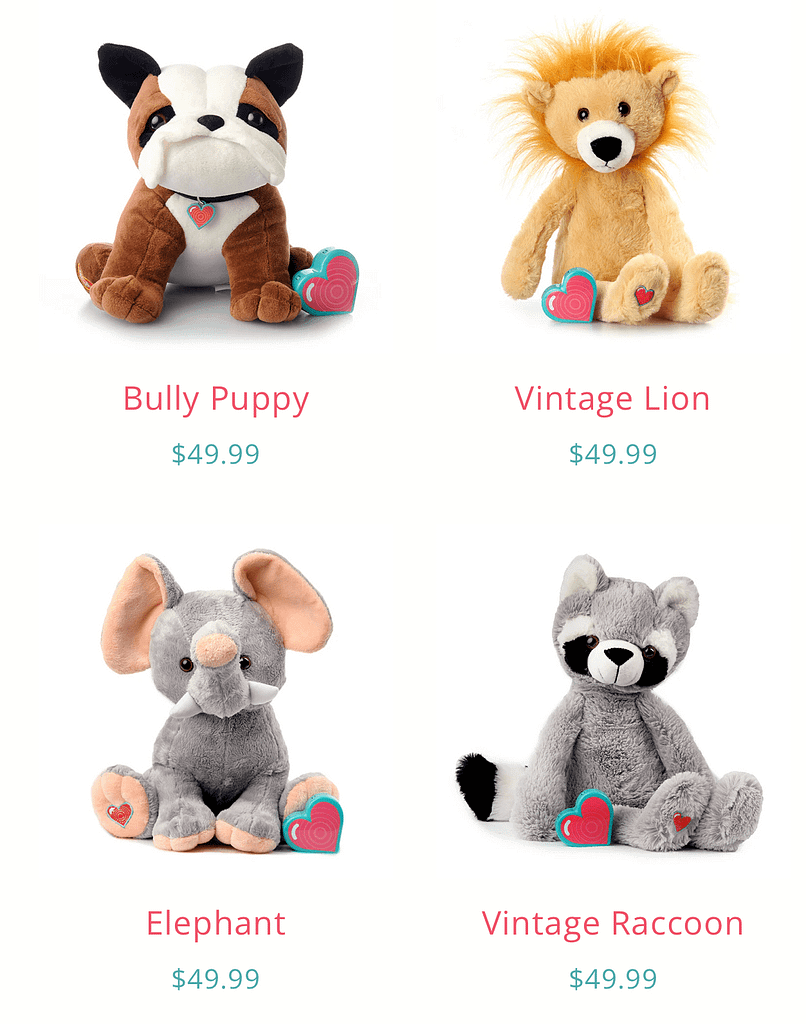This screenshot has width=806, height=1024.
Task: Click the heart recorder beside Vintage Lion
Action: point(570,296)
